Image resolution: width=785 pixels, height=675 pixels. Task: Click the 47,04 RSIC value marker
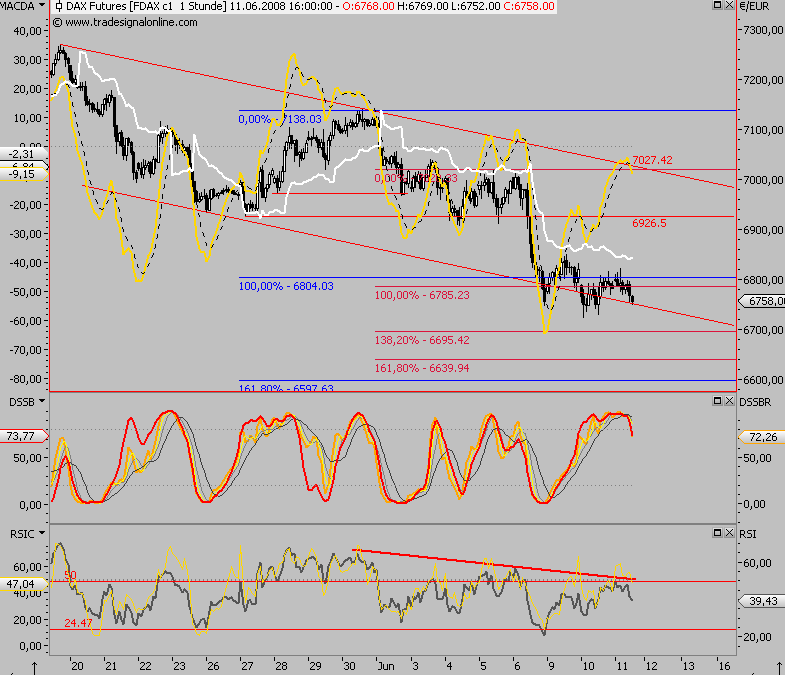point(24,584)
